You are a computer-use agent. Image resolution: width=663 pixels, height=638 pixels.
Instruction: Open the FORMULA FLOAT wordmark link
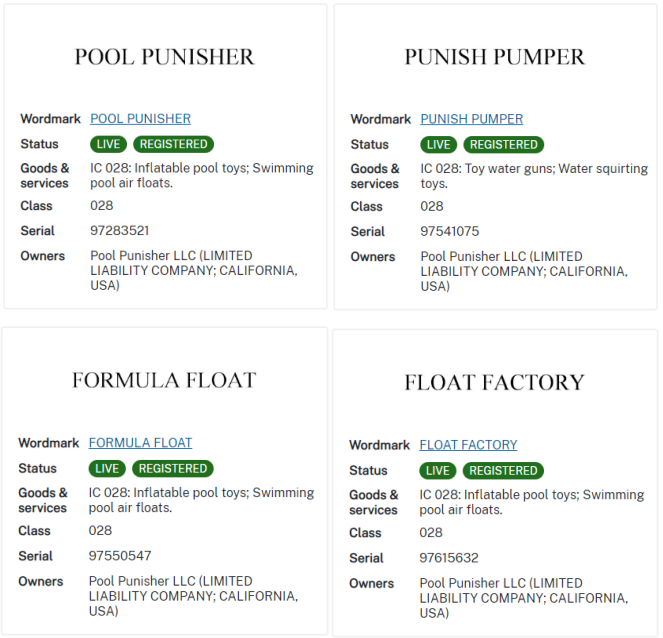(x=140, y=443)
